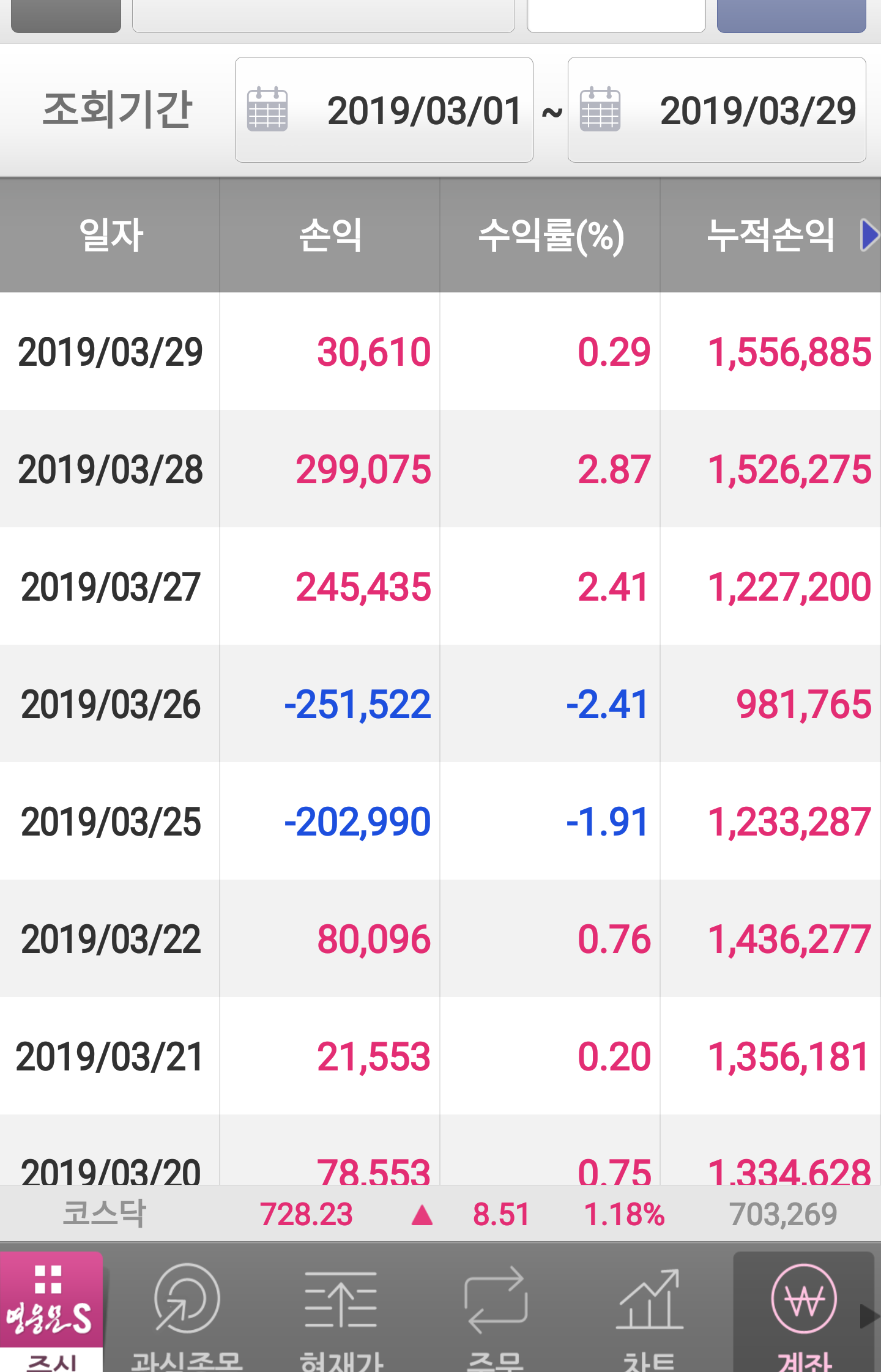Viewport: 881px width, 1372px height.
Task: Tap the blue button at top right
Action: pos(791,15)
